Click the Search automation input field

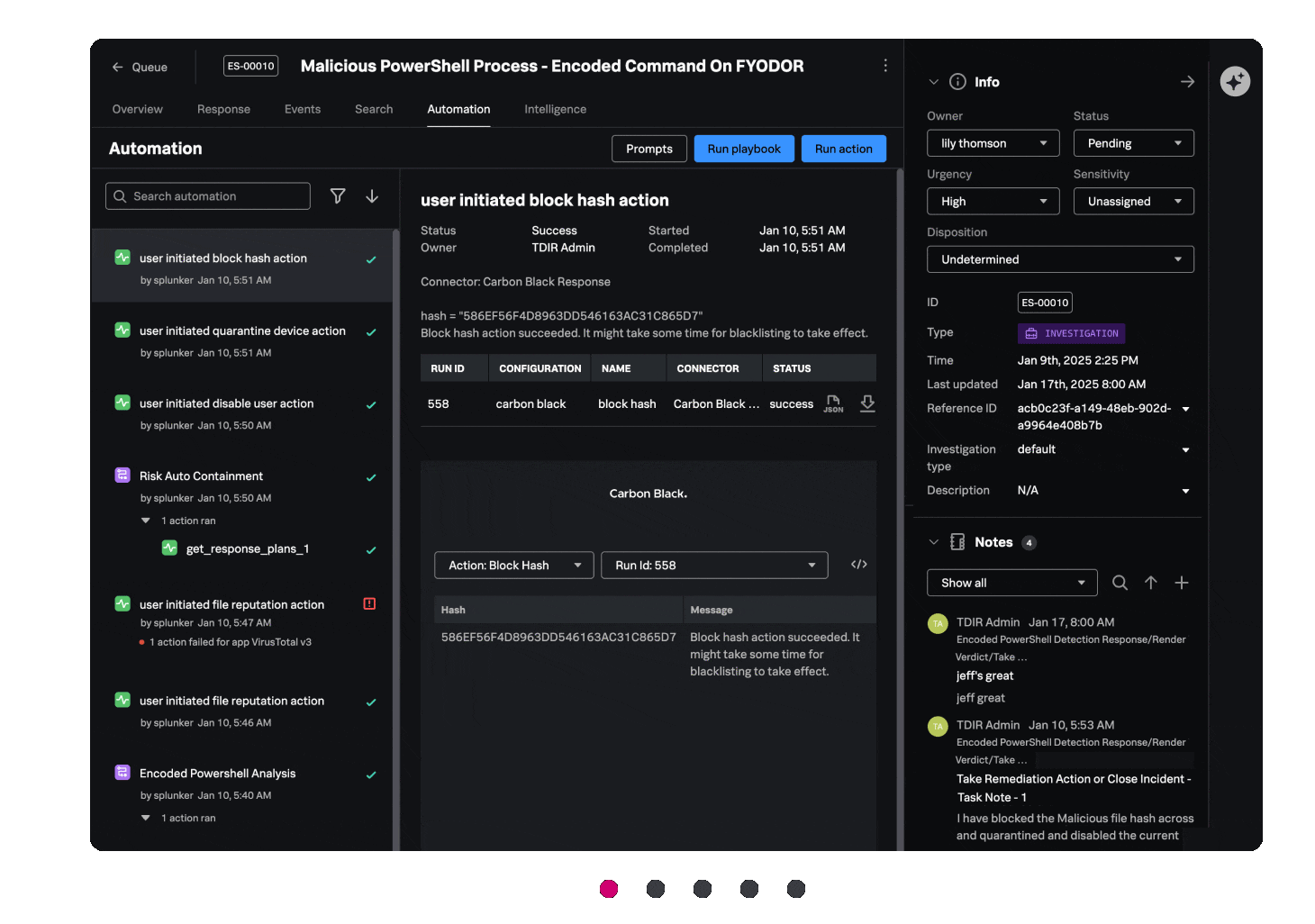[x=207, y=195]
